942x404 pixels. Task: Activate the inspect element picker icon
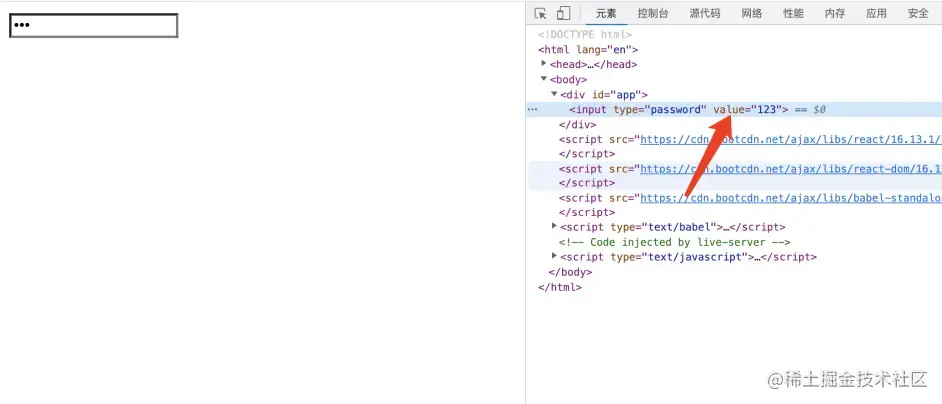pyautogui.click(x=540, y=13)
